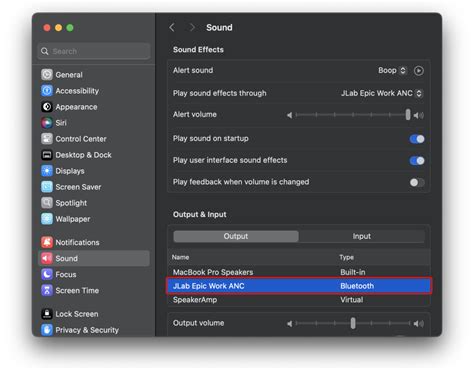Go forward with the right chevron

point(192,27)
